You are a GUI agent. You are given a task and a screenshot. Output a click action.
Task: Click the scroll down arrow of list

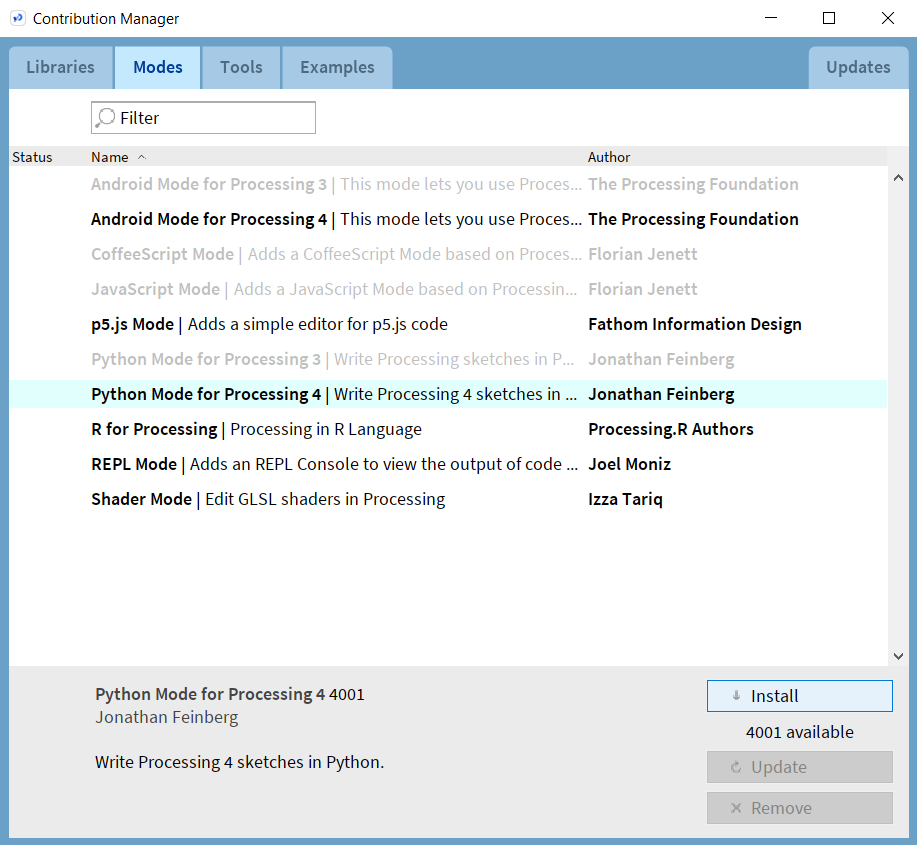898,656
